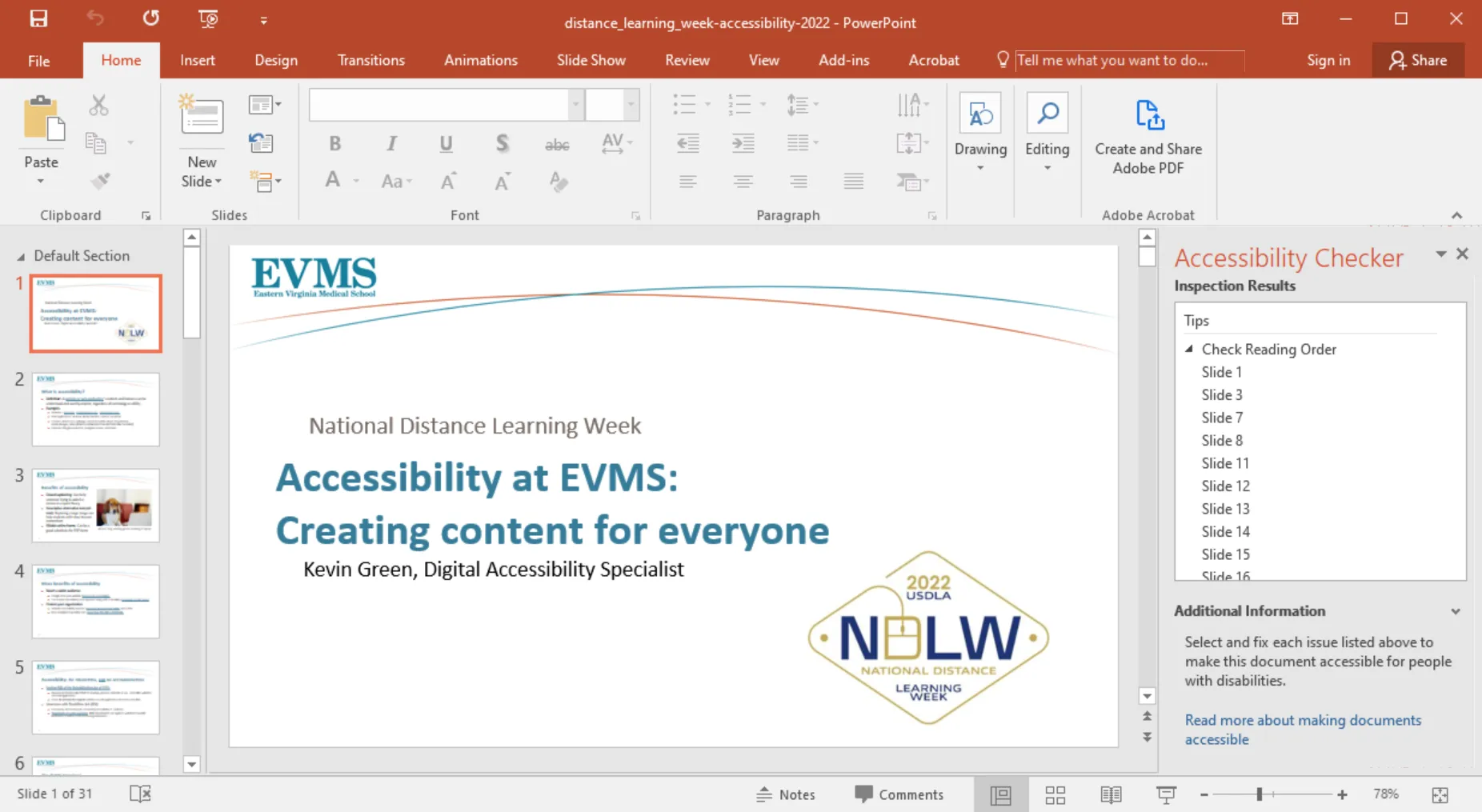The width and height of the screenshot is (1482, 812).
Task: Start slideshow from beginning icon
Action: click(x=208, y=18)
